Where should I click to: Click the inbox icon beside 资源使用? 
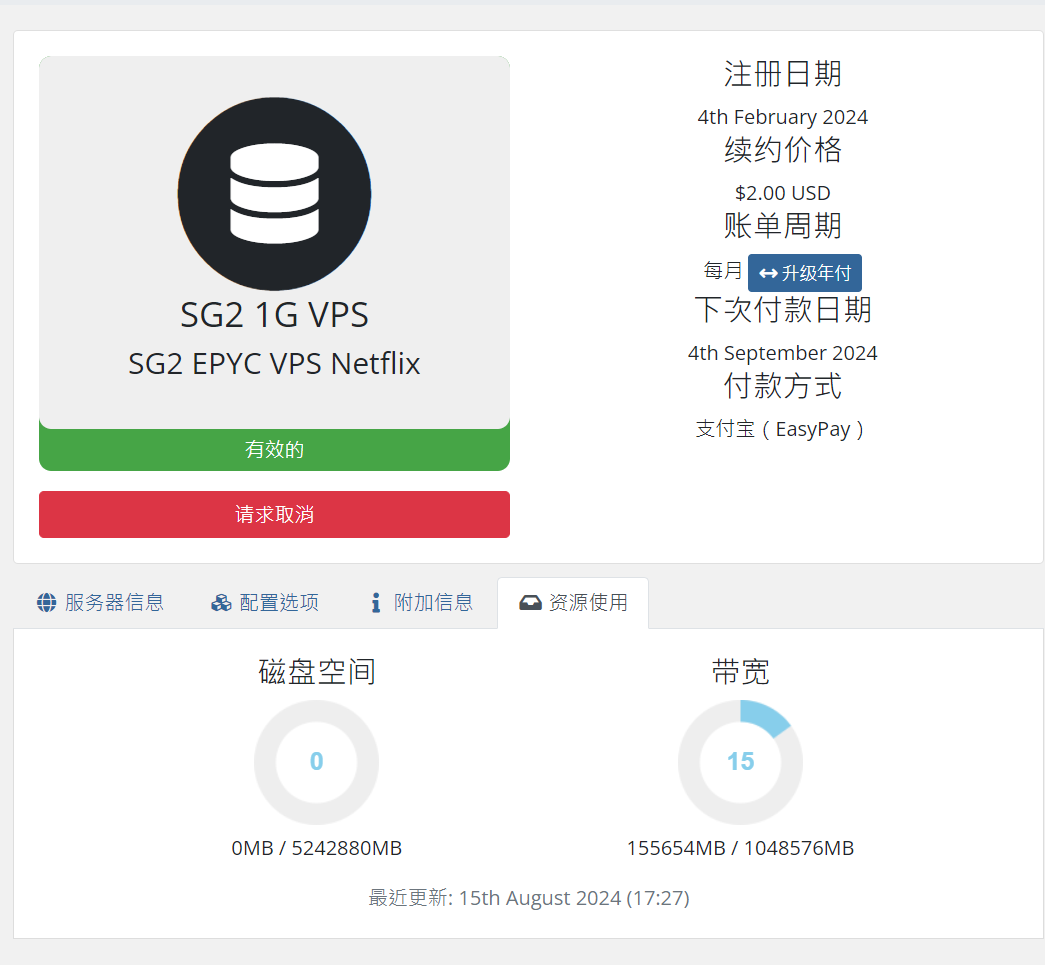[x=530, y=602]
